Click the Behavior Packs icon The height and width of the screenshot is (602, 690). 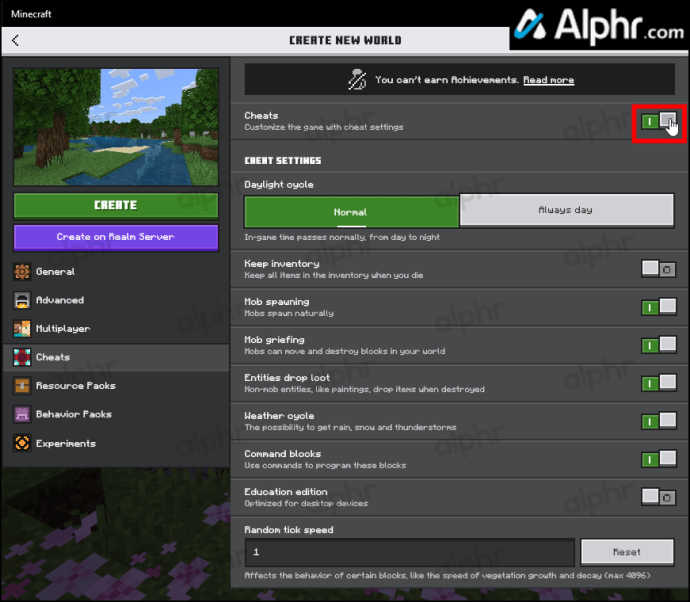[x=22, y=415]
